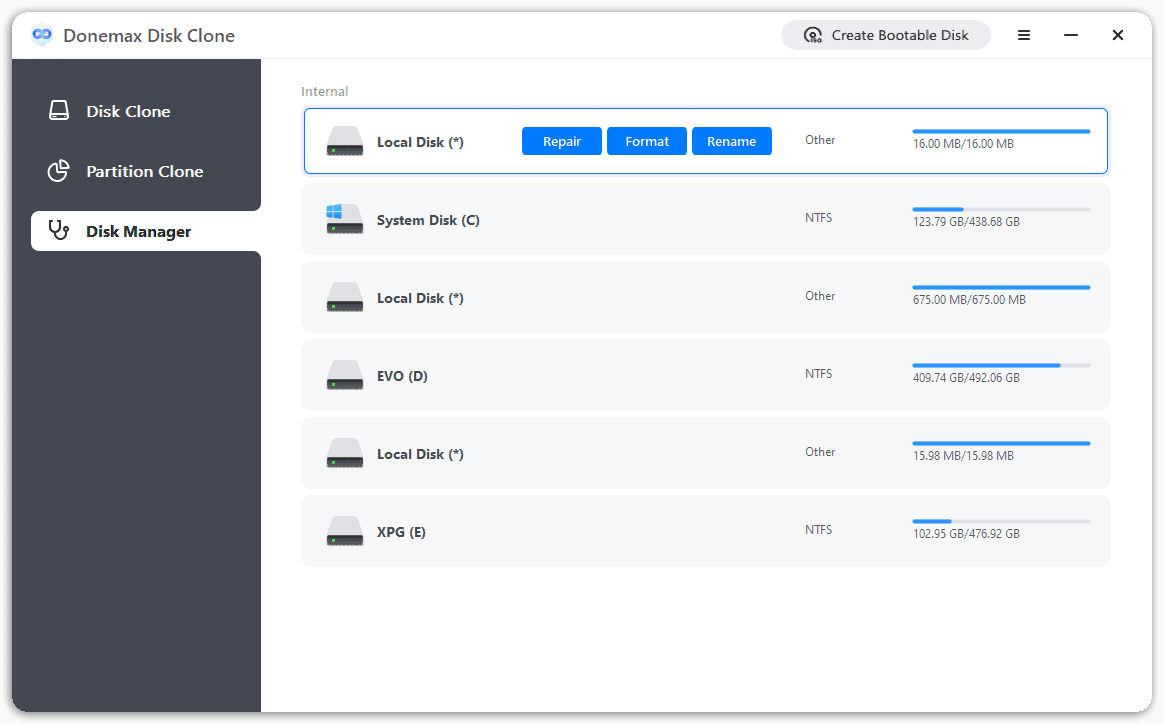Image resolution: width=1164 pixels, height=724 pixels.
Task: Click the Donemax Disk Clone logo icon
Action: point(42,35)
